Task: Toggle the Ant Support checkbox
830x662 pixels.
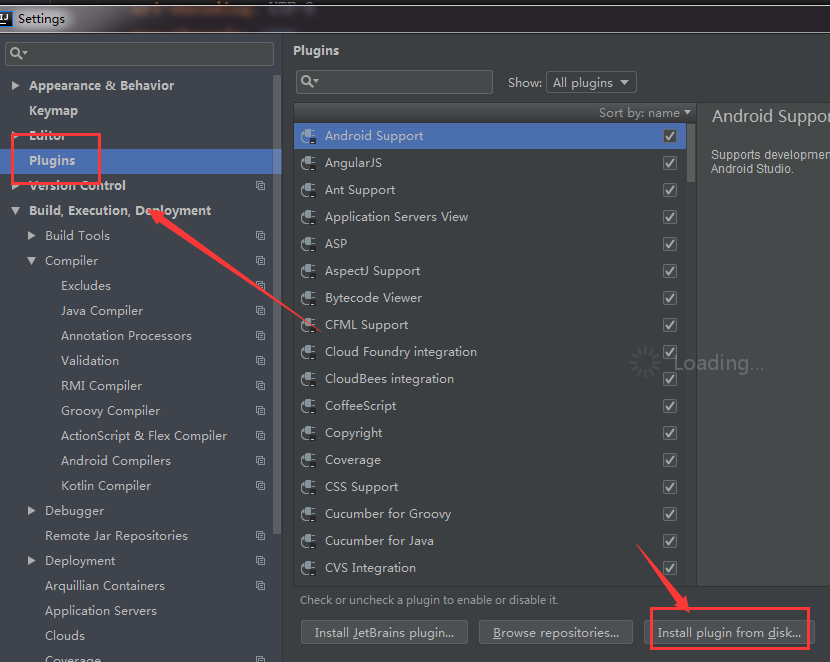Action: tap(670, 190)
